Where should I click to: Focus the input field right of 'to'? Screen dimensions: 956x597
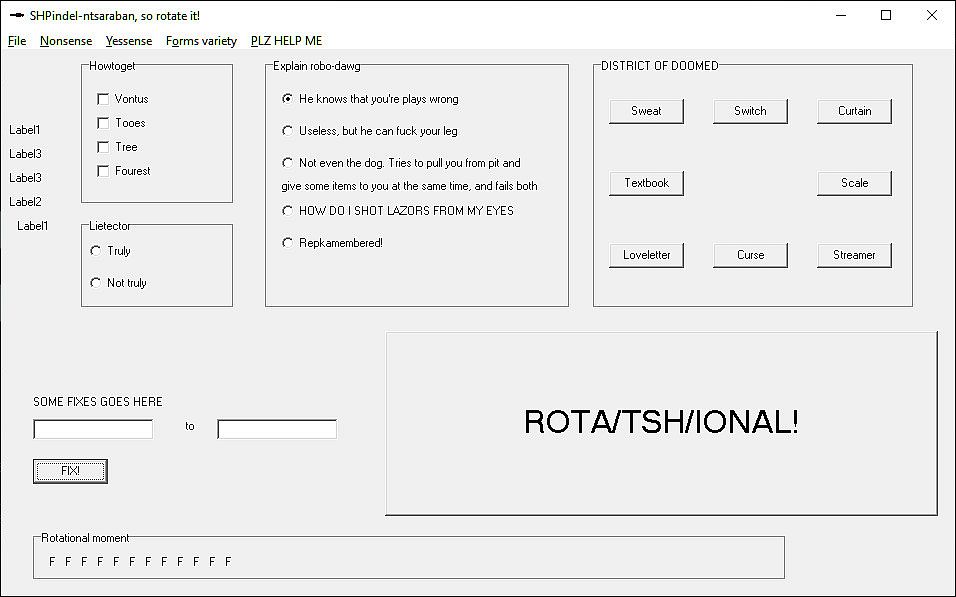[x=277, y=429]
